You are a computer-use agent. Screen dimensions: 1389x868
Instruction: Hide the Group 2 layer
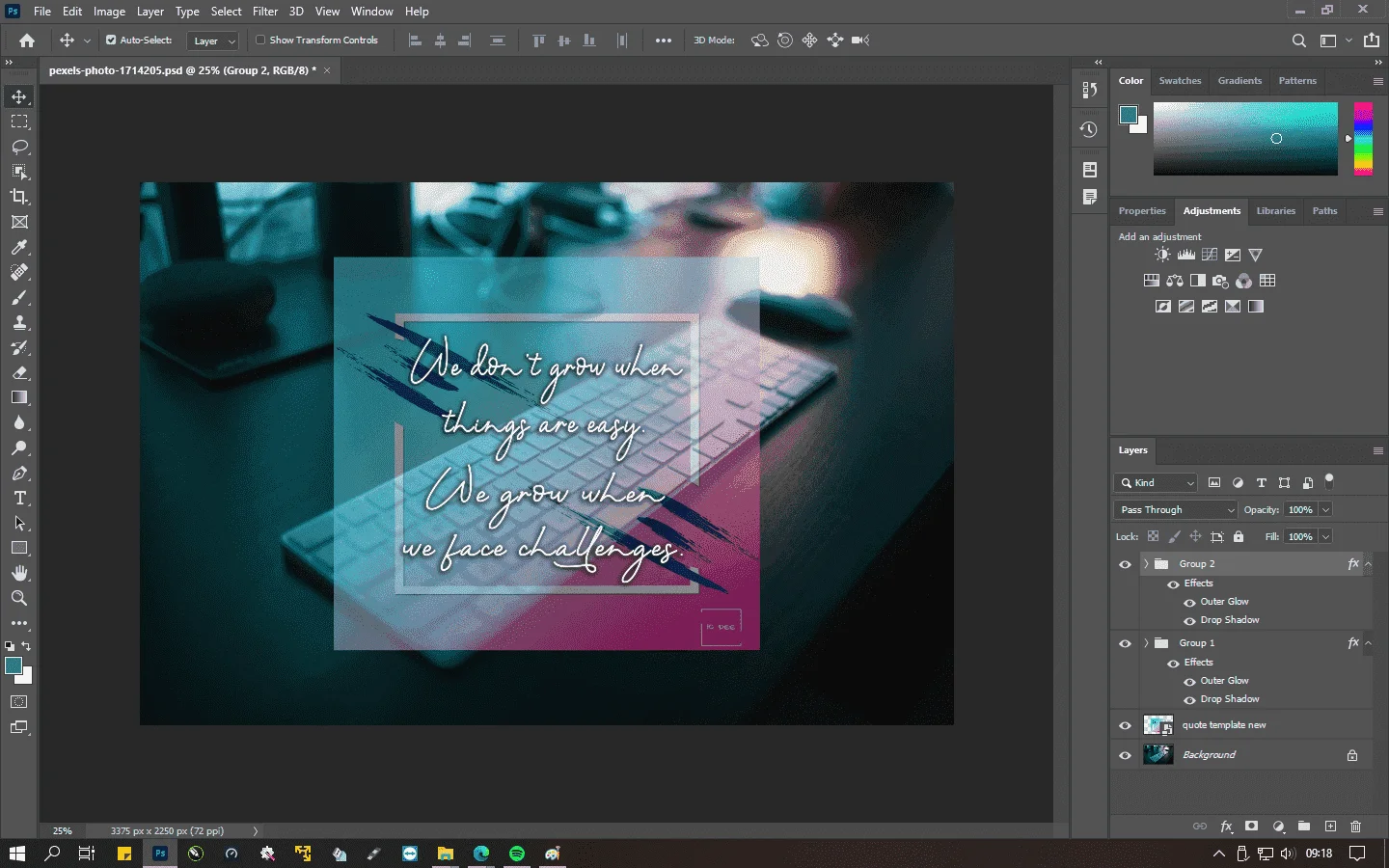click(x=1125, y=564)
